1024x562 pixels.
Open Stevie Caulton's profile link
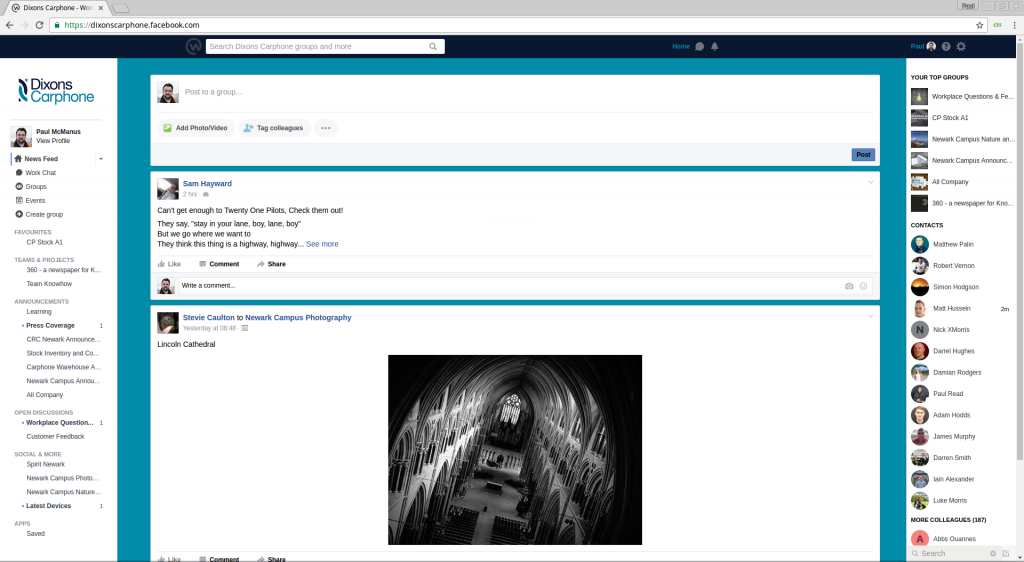208,317
